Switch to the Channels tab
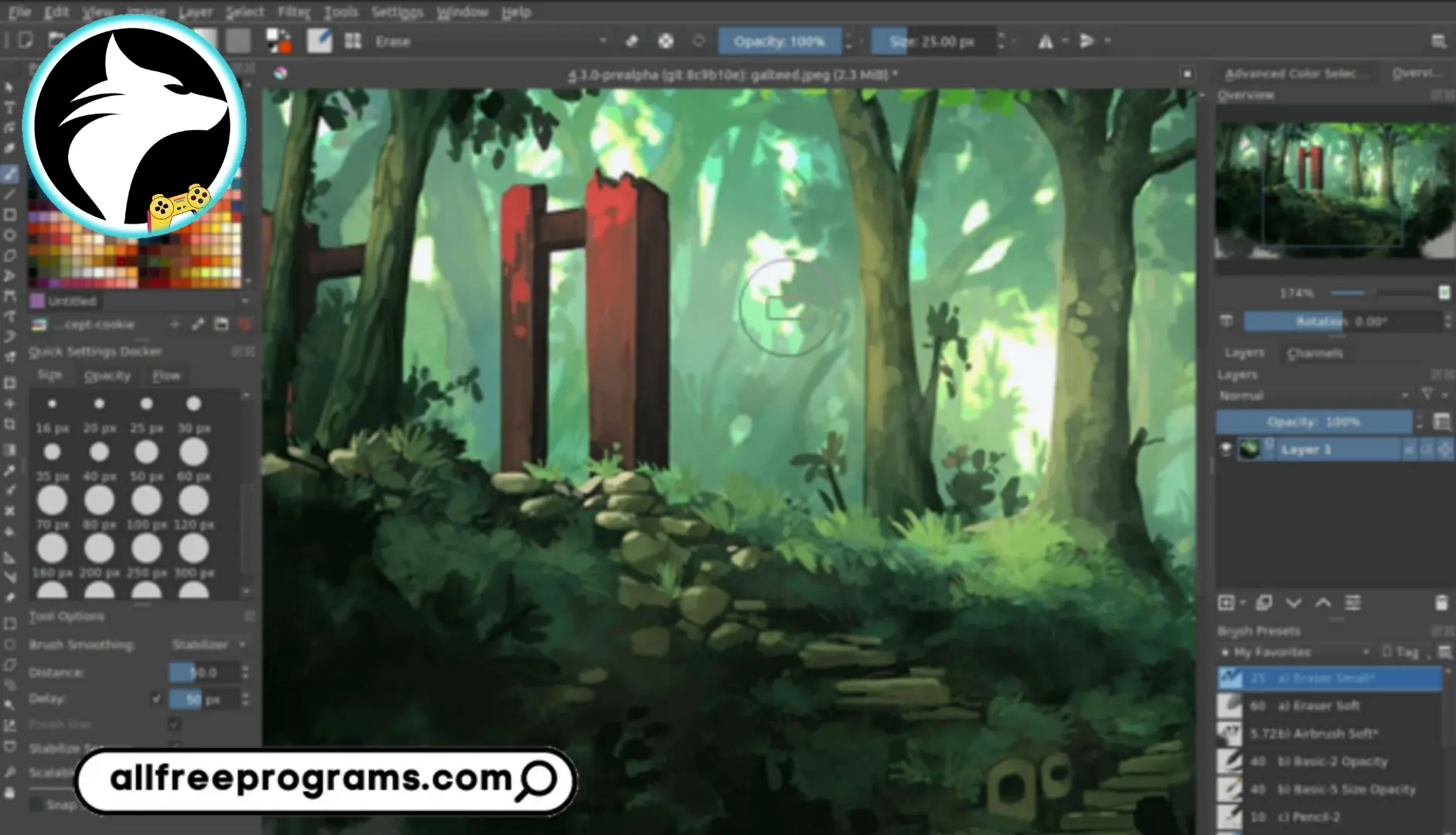This screenshot has width=1456, height=835. 1315,353
